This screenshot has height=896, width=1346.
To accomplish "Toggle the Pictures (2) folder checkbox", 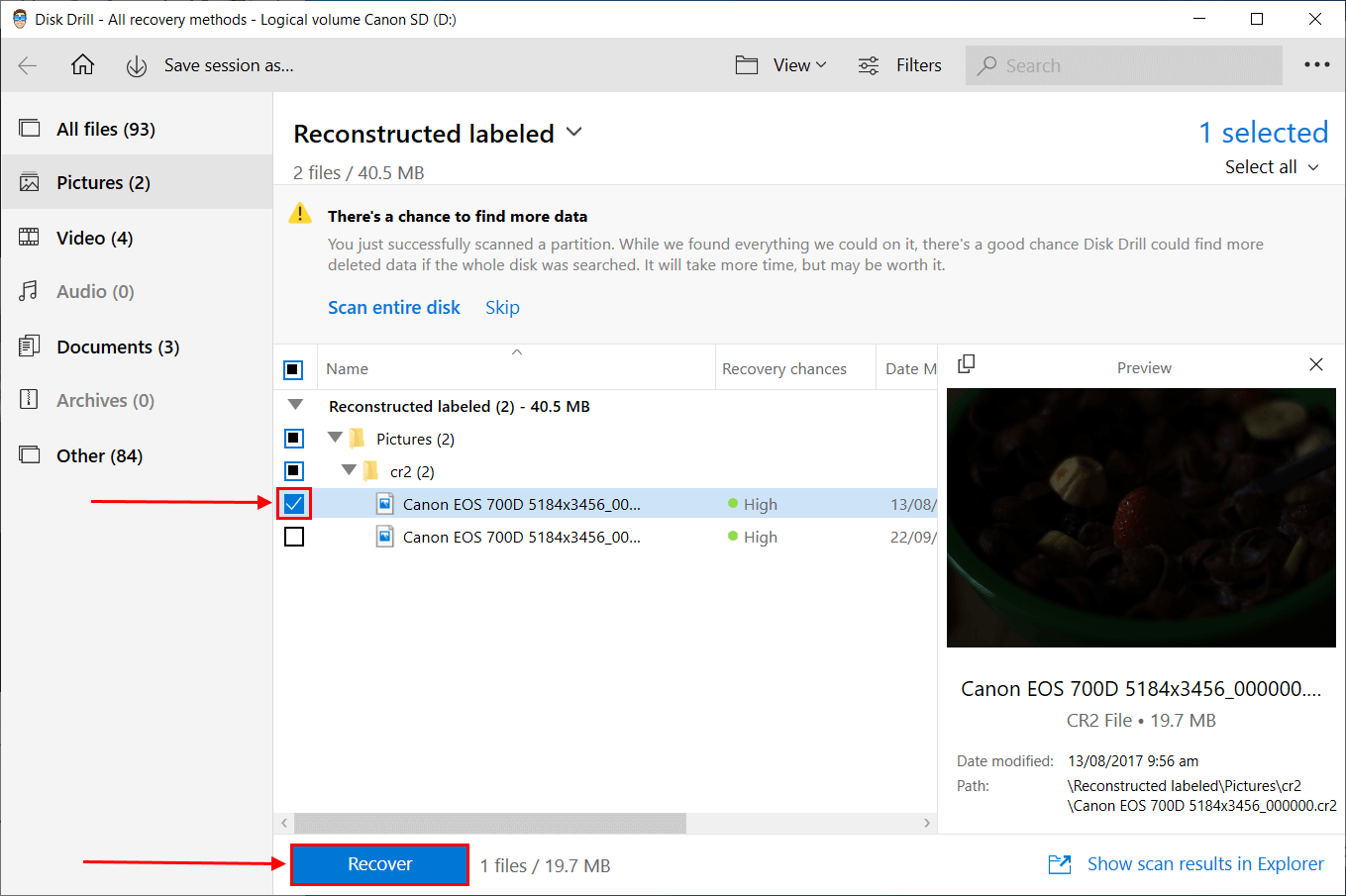I will click(x=294, y=439).
